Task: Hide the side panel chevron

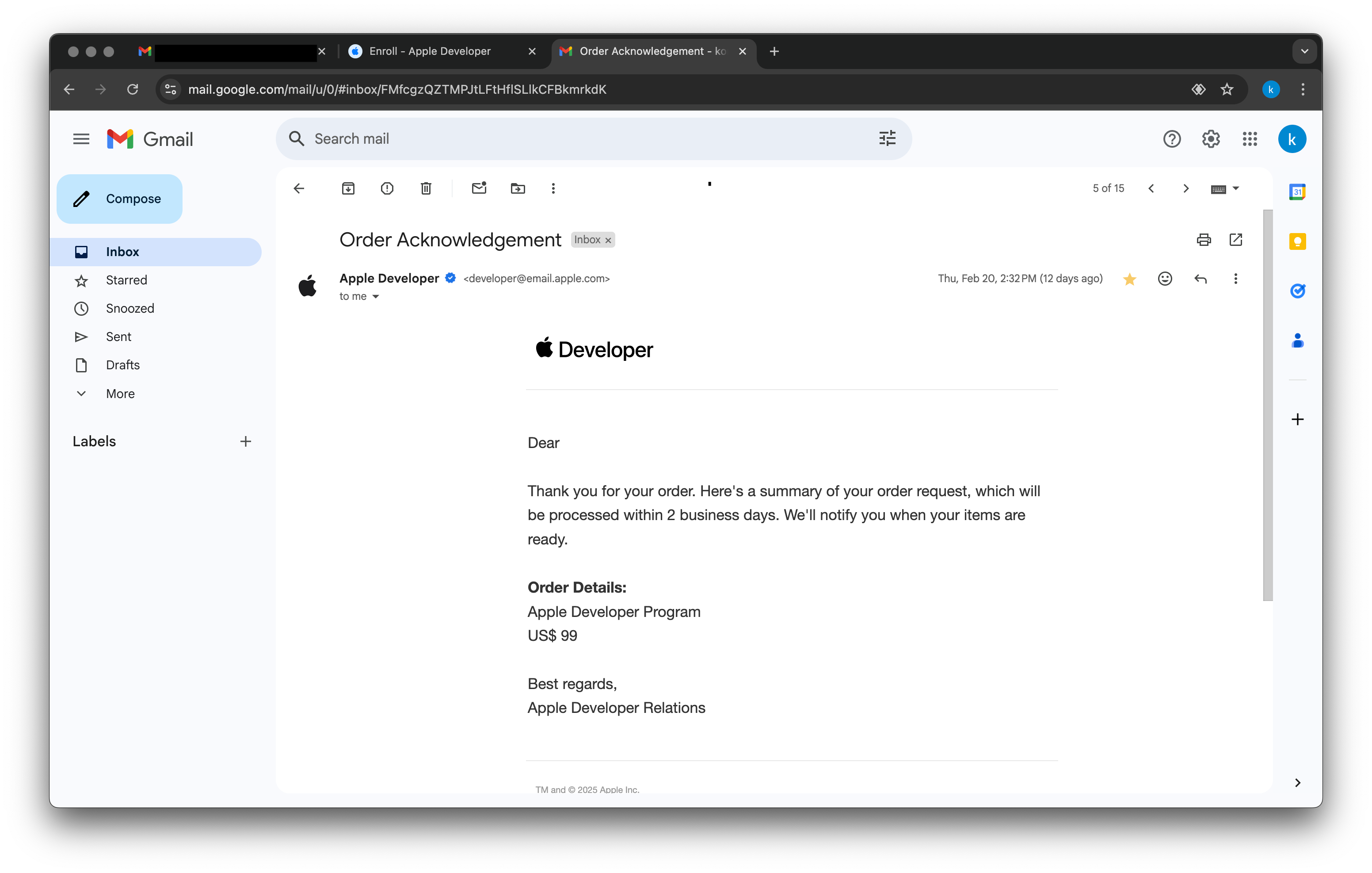Action: pyautogui.click(x=1297, y=782)
